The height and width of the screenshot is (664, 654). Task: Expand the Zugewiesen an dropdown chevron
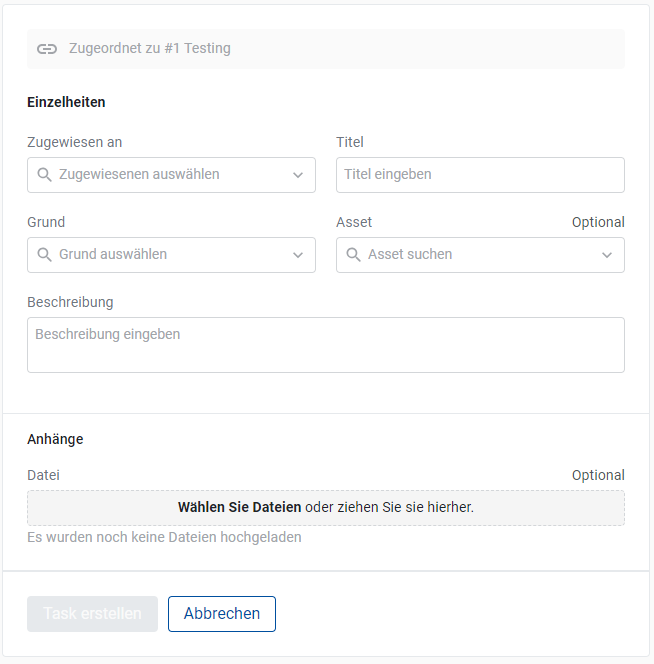pyautogui.click(x=298, y=175)
